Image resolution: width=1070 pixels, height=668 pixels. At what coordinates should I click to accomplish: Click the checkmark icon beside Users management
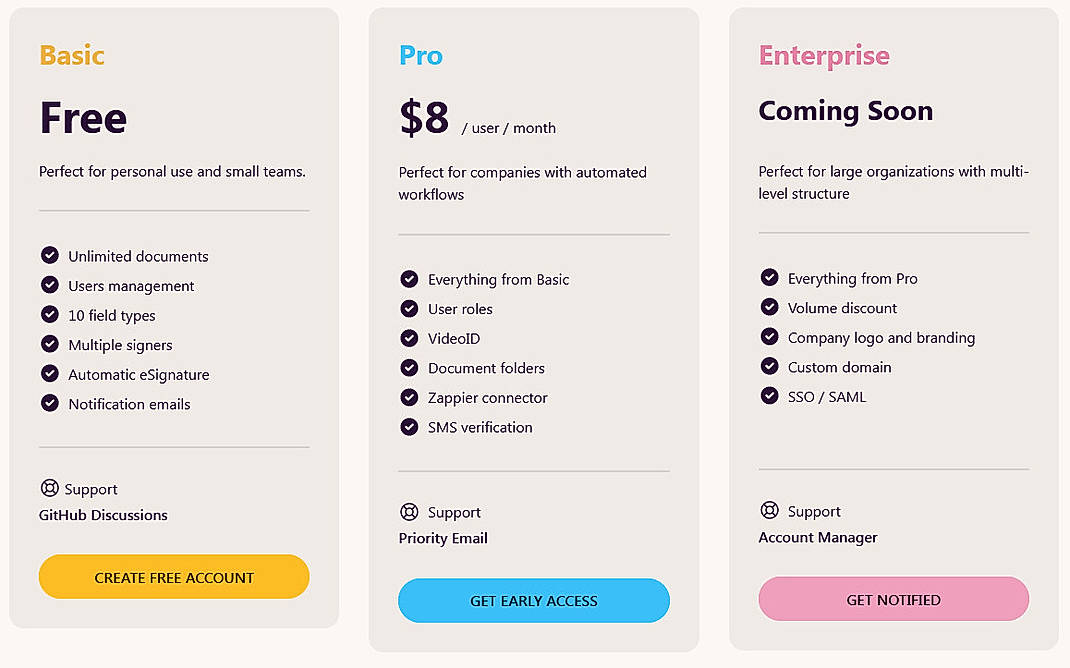coord(50,286)
